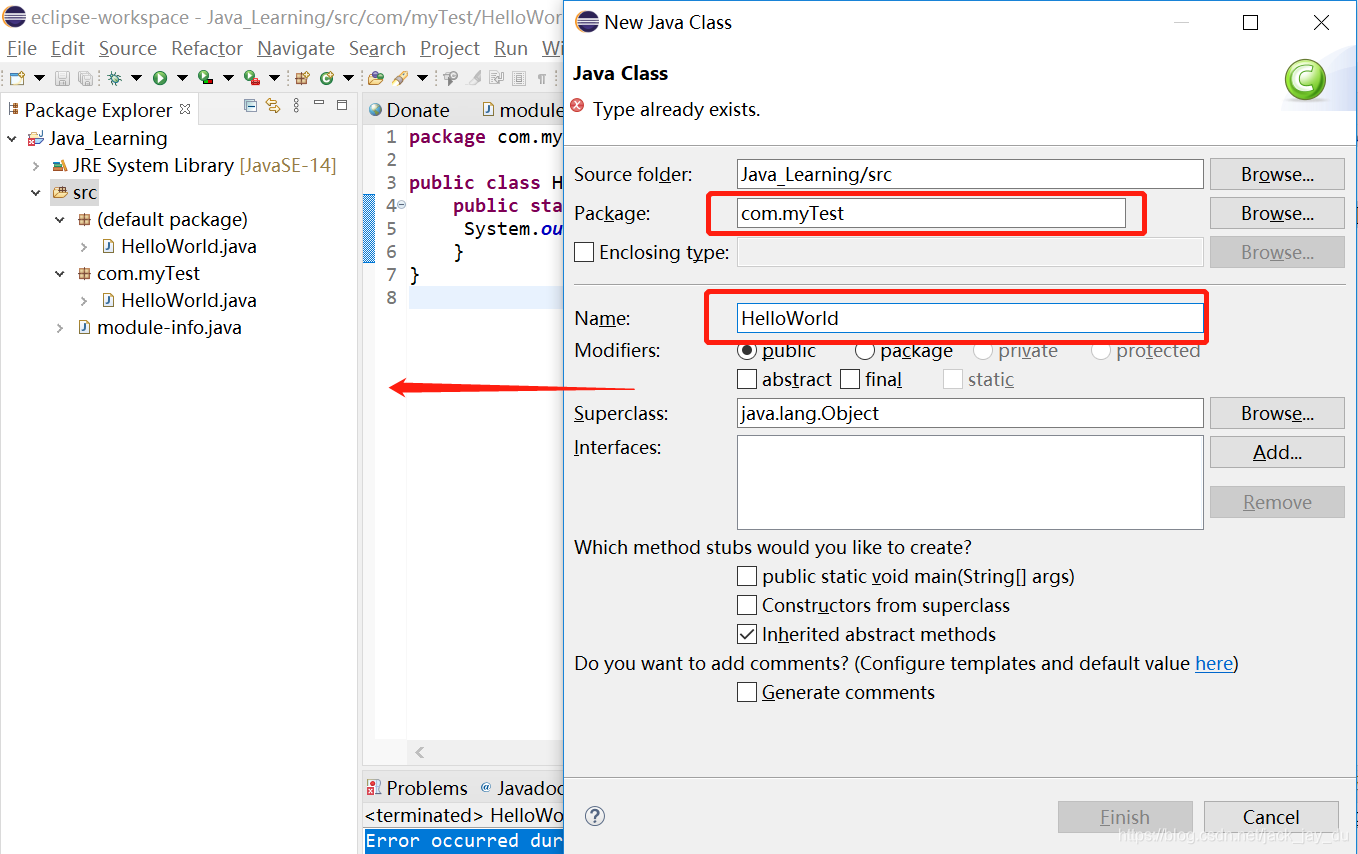1358x854 pixels.
Task: Click Browse next to Source folder
Action: tap(1277, 174)
